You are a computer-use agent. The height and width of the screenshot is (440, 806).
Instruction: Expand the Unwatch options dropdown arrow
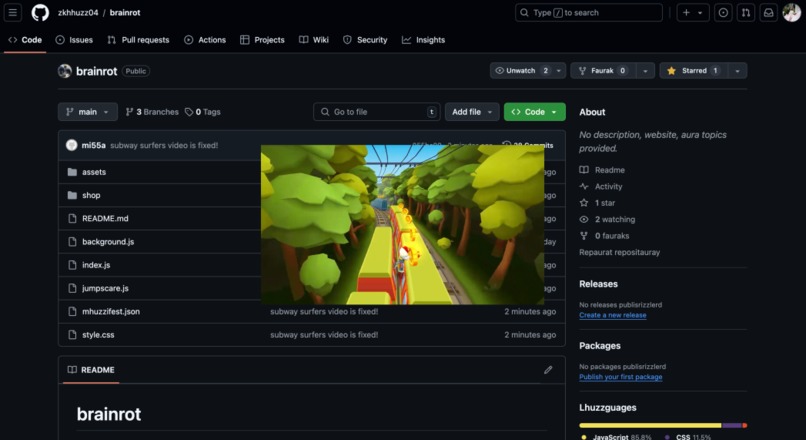[x=559, y=70]
